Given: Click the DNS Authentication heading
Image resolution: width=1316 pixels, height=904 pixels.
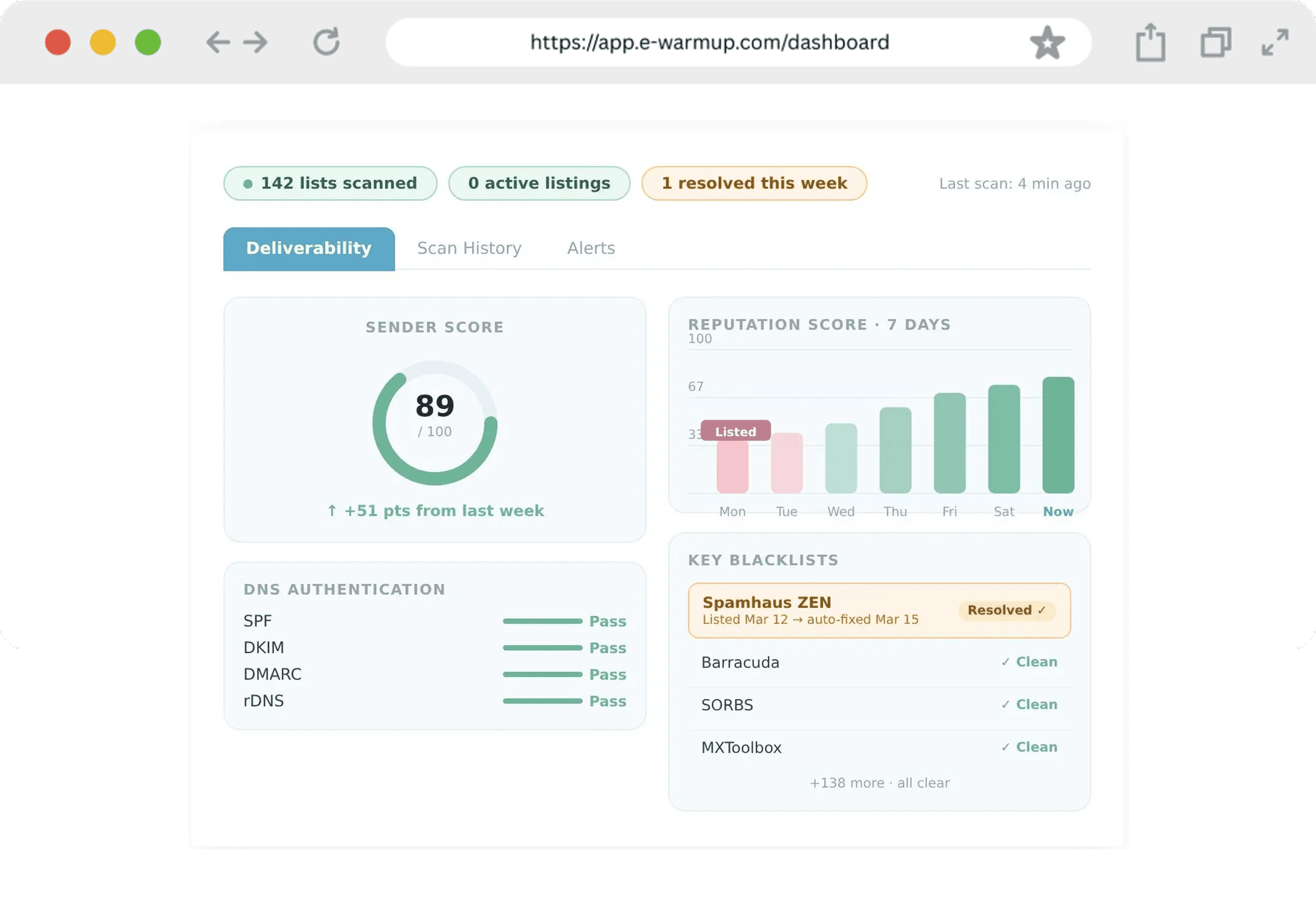Looking at the screenshot, I should click(x=344, y=590).
